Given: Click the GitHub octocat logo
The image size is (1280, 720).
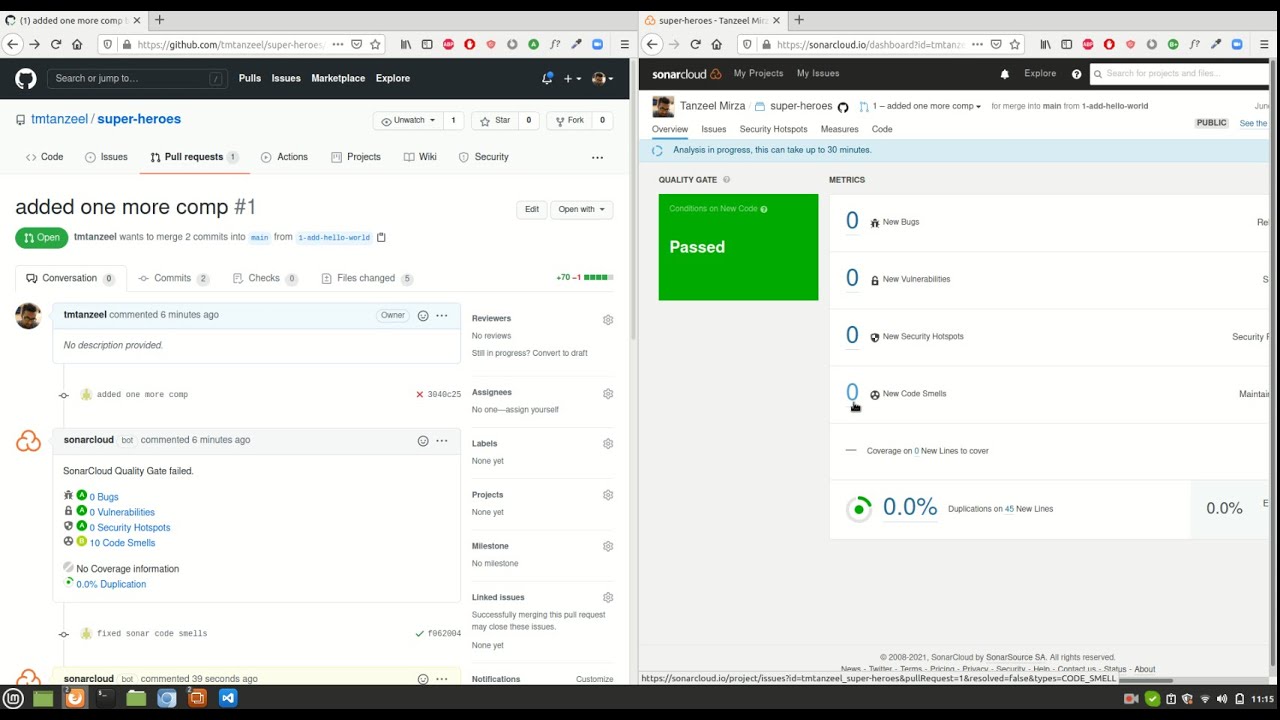Looking at the screenshot, I should pyautogui.click(x=25, y=78).
